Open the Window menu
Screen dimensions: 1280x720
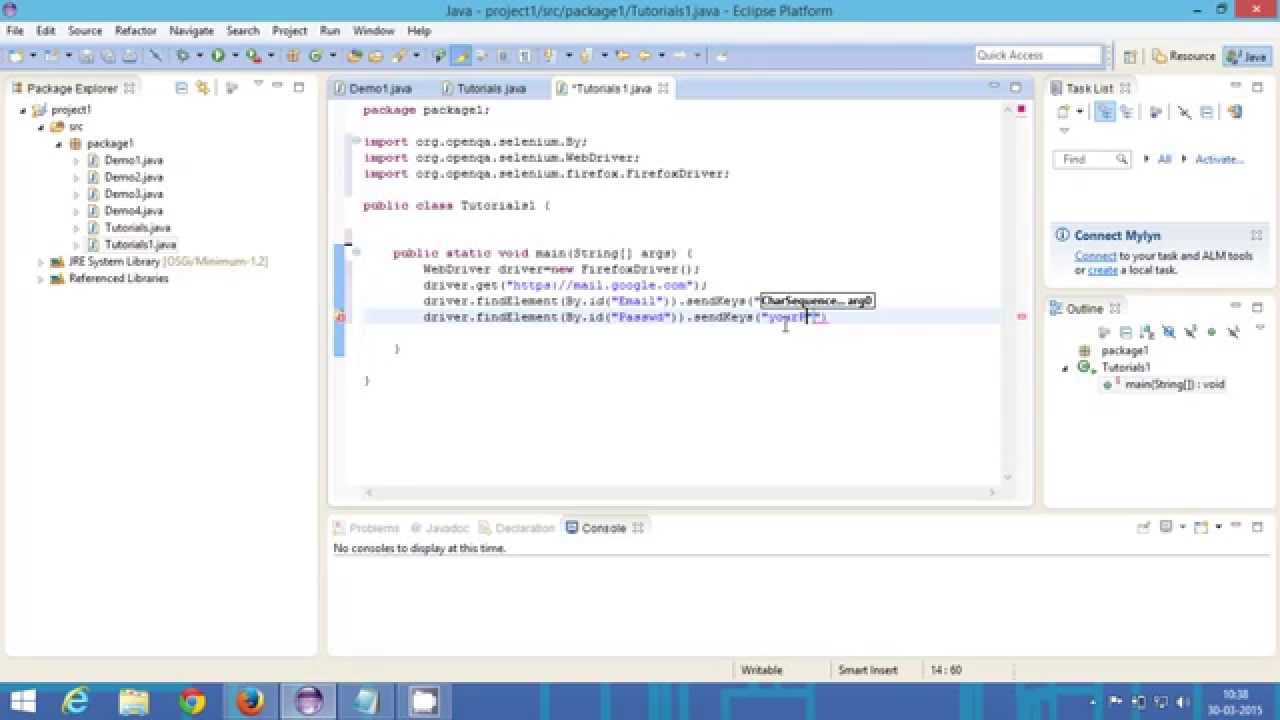(x=373, y=31)
